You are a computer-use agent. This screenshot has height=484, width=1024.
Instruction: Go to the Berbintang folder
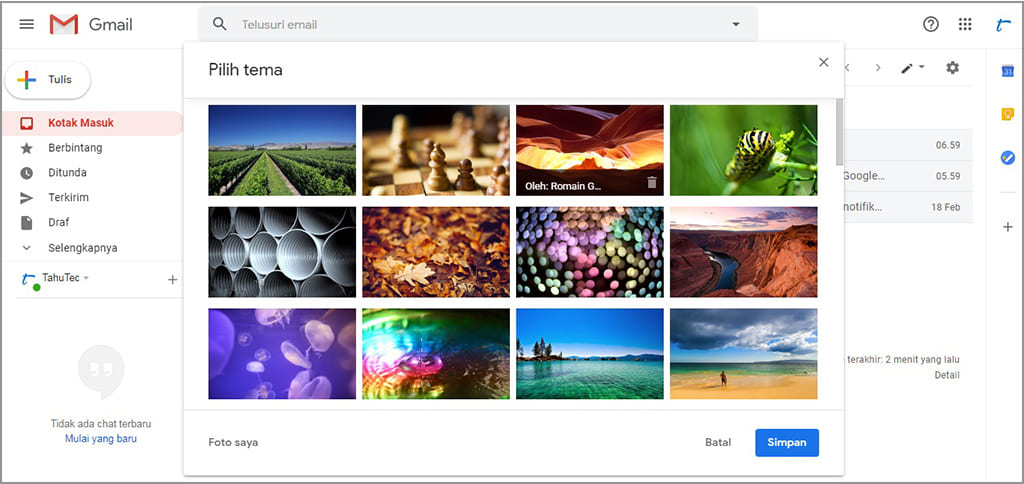[x=75, y=148]
